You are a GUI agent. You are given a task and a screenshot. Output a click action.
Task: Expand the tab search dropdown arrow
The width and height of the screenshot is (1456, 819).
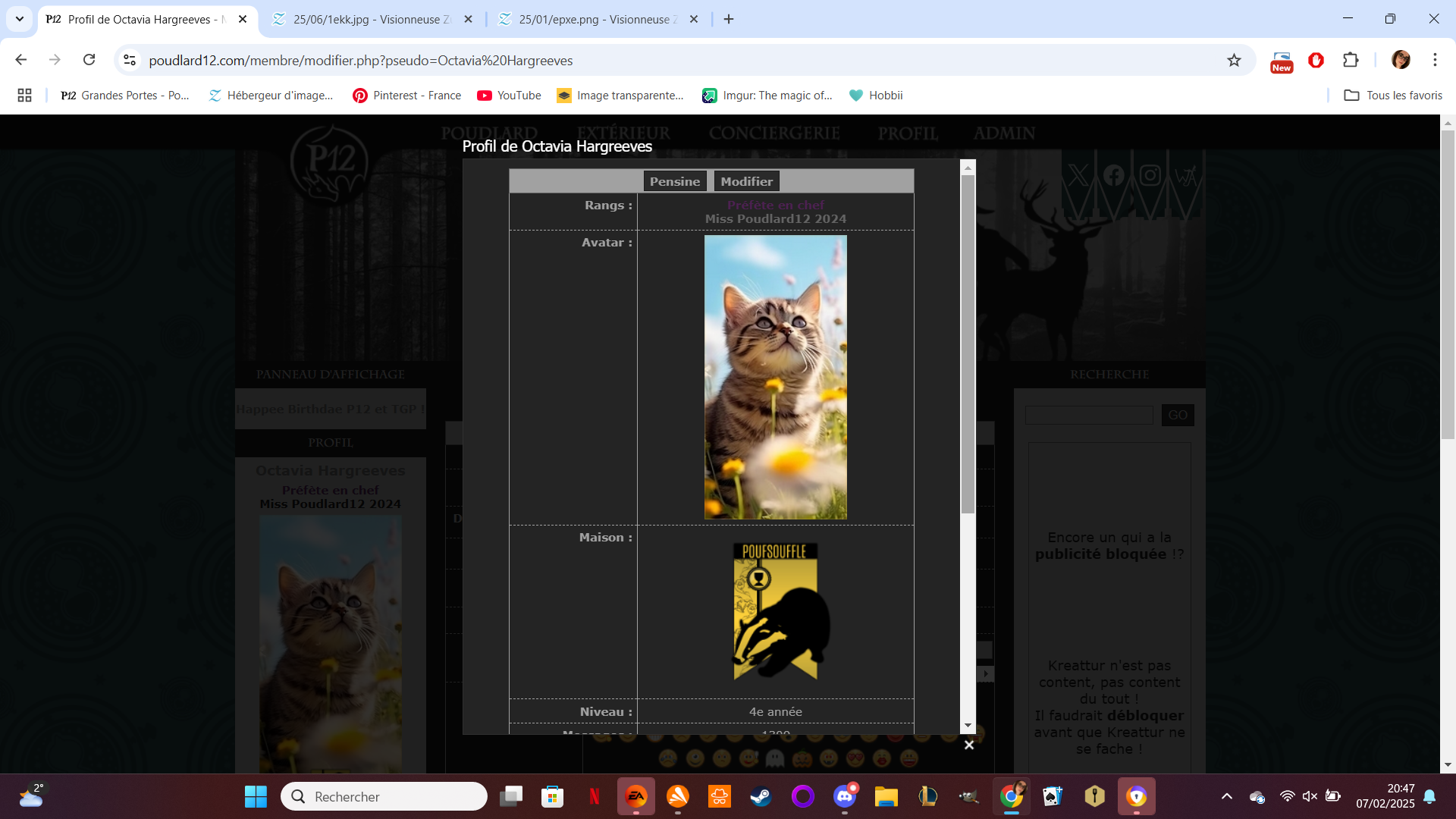tap(20, 19)
